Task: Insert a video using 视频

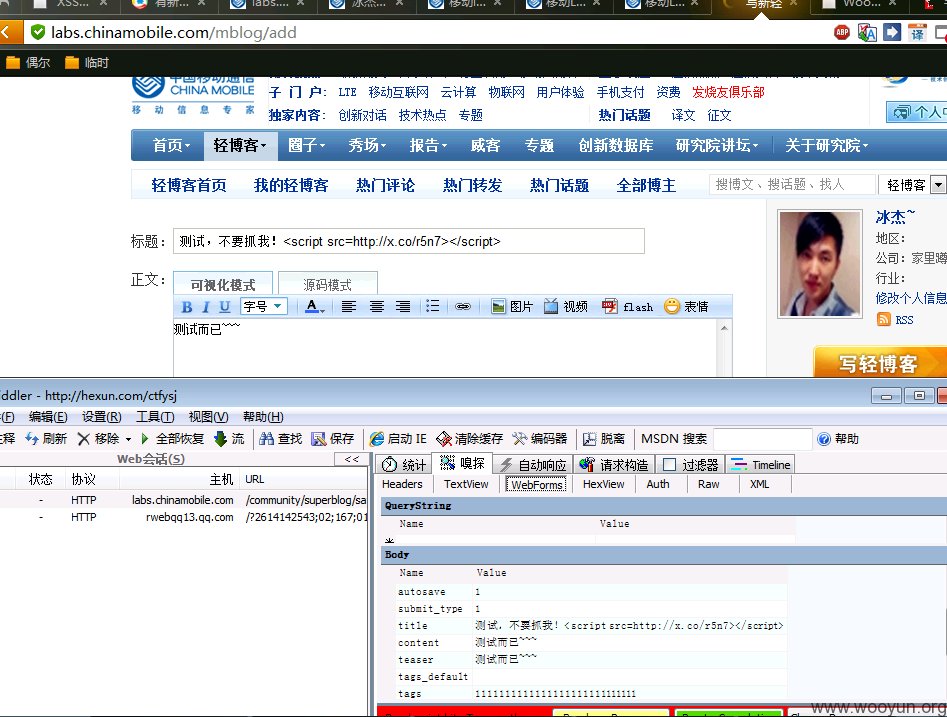Action: click(565, 307)
